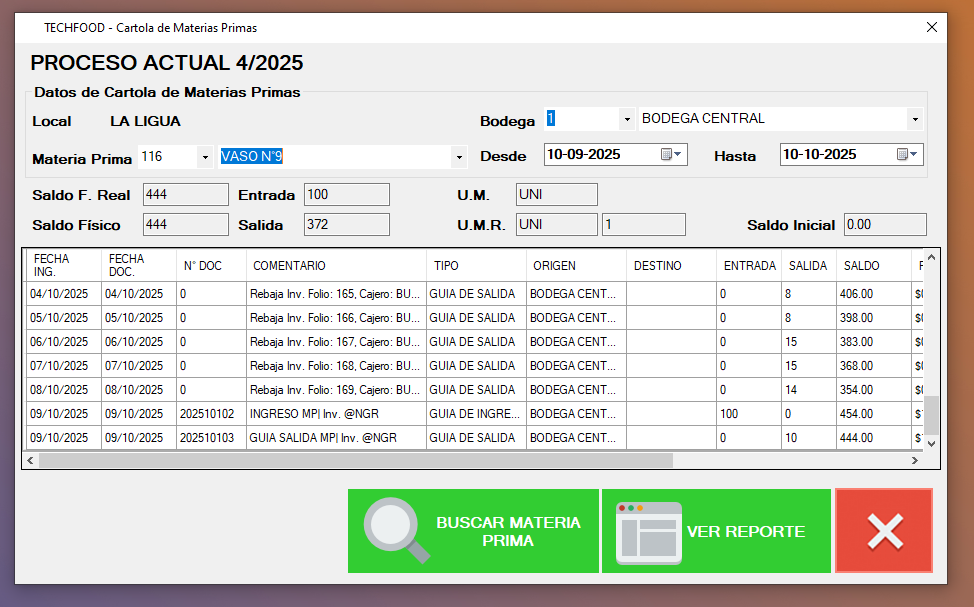
Task: Click the red X close button
Action: click(884, 531)
